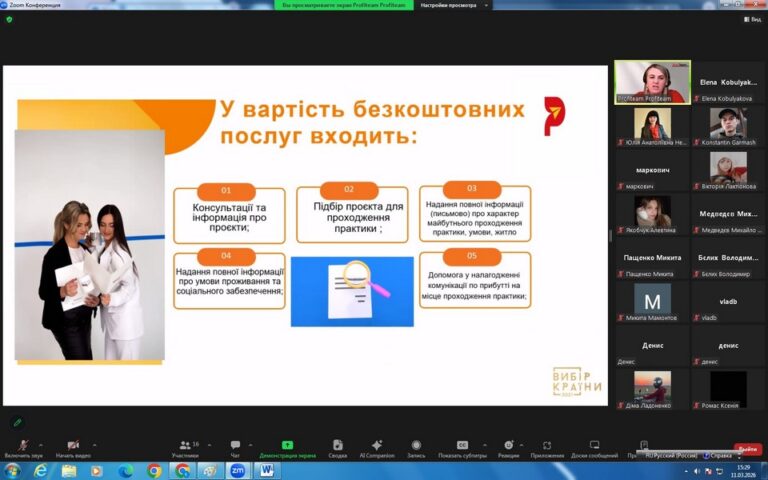Start camera with Начать видео button
The height and width of the screenshot is (480, 768).
tap(72, 447)
